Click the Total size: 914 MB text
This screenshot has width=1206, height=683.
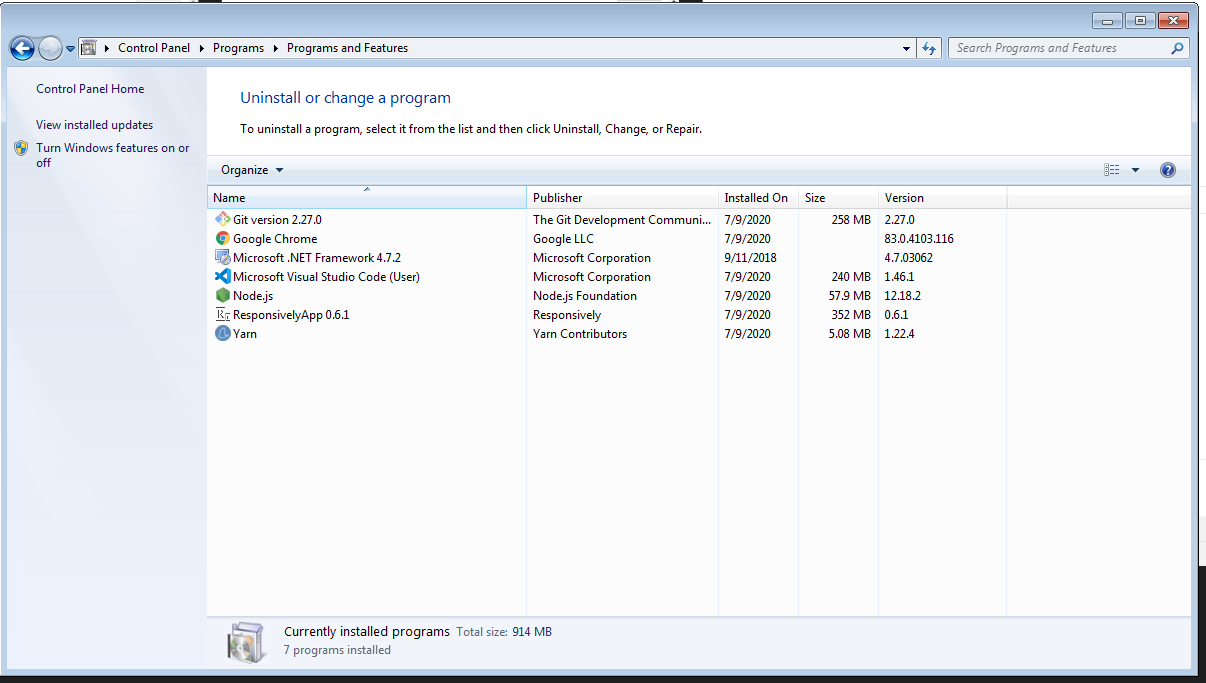tap(504, 632)
